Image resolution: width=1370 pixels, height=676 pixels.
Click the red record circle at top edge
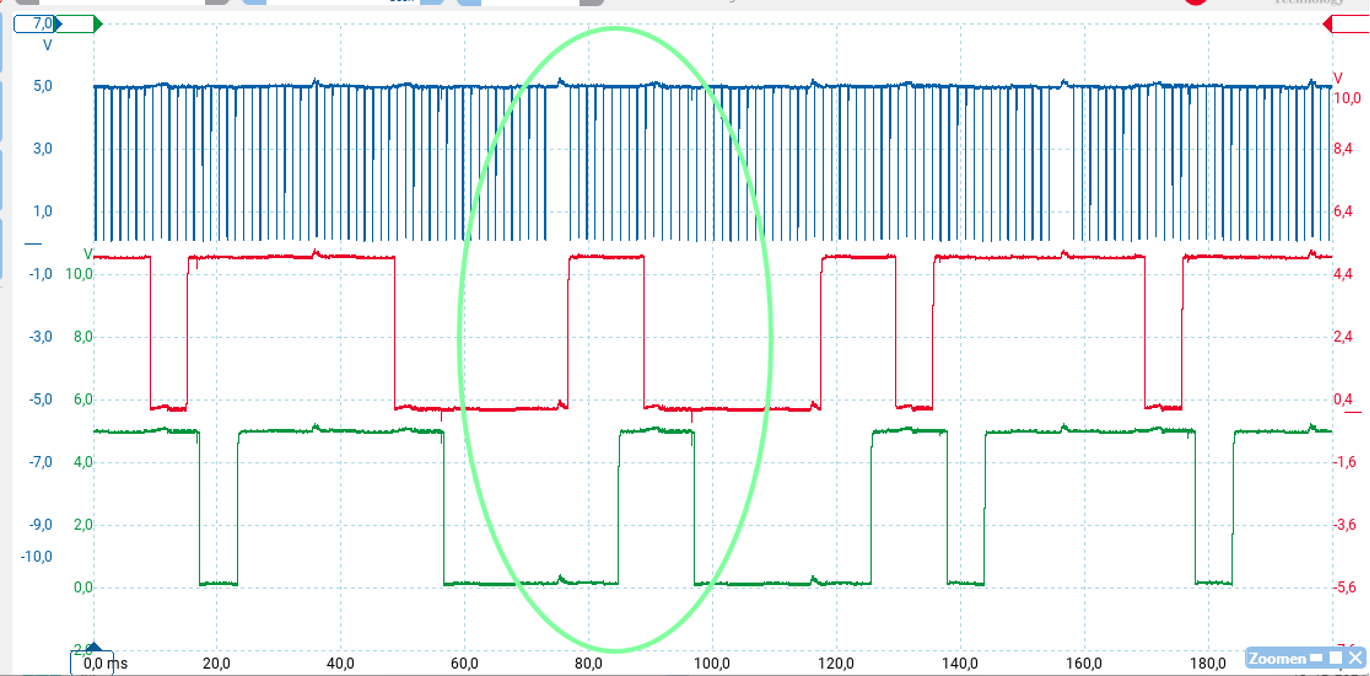click(x=1195, y=3)
